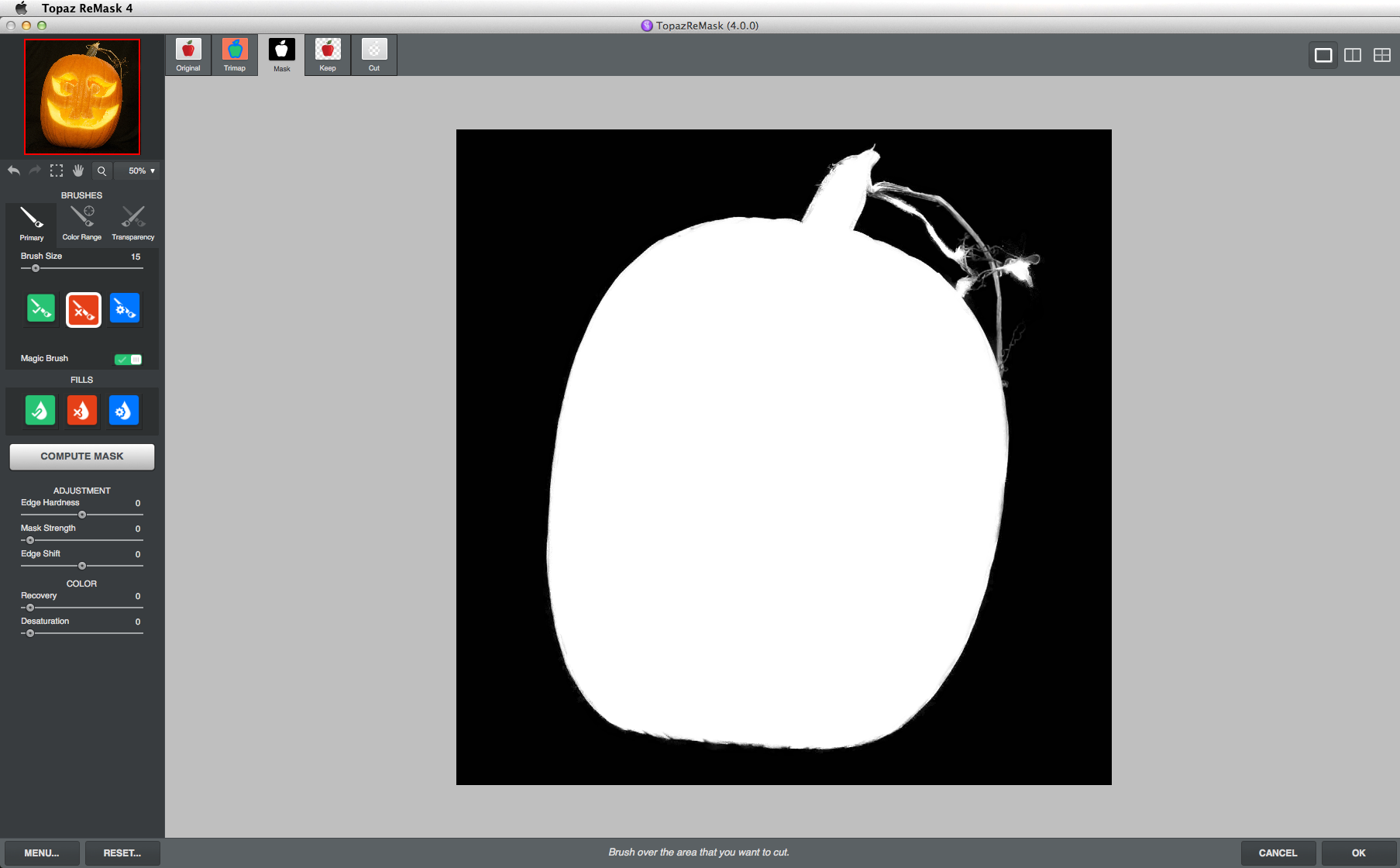Adjust the Brush Size slider handle
The height and width of the screenshot is (868, 1400).
coord(36,268)
